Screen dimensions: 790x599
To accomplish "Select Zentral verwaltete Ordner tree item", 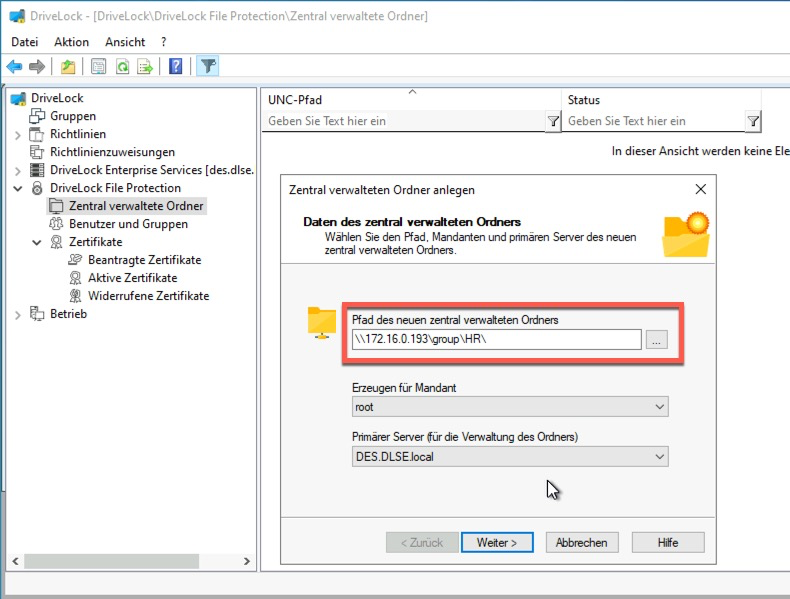I will coord(136,206).
